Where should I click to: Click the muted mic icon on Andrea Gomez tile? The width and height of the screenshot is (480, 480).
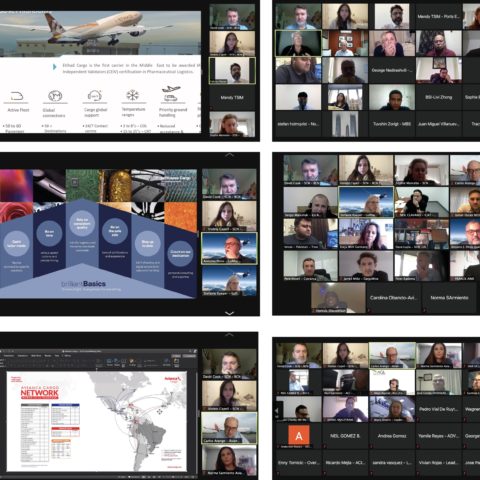371,447
